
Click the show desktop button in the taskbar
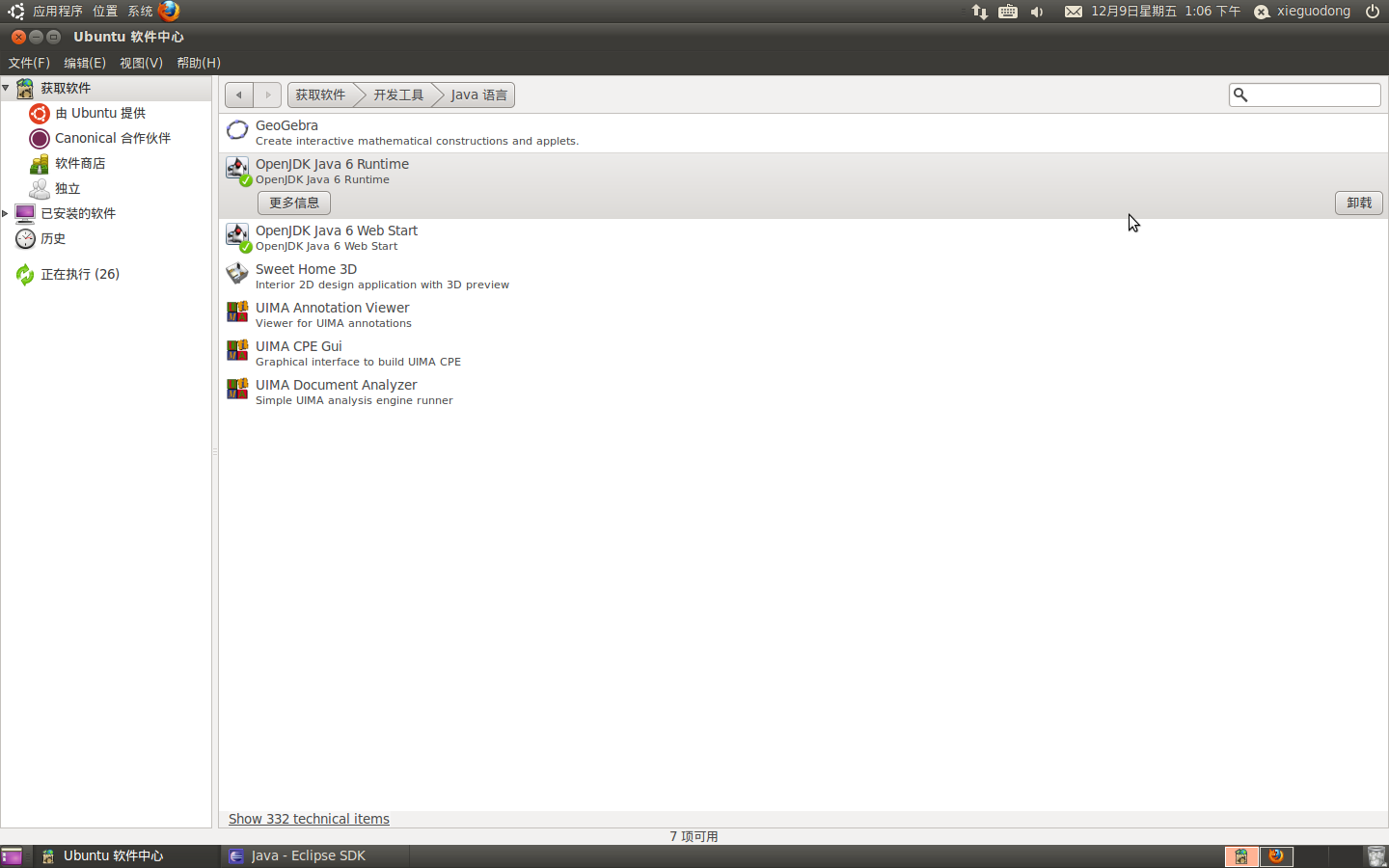click(12, 856)
